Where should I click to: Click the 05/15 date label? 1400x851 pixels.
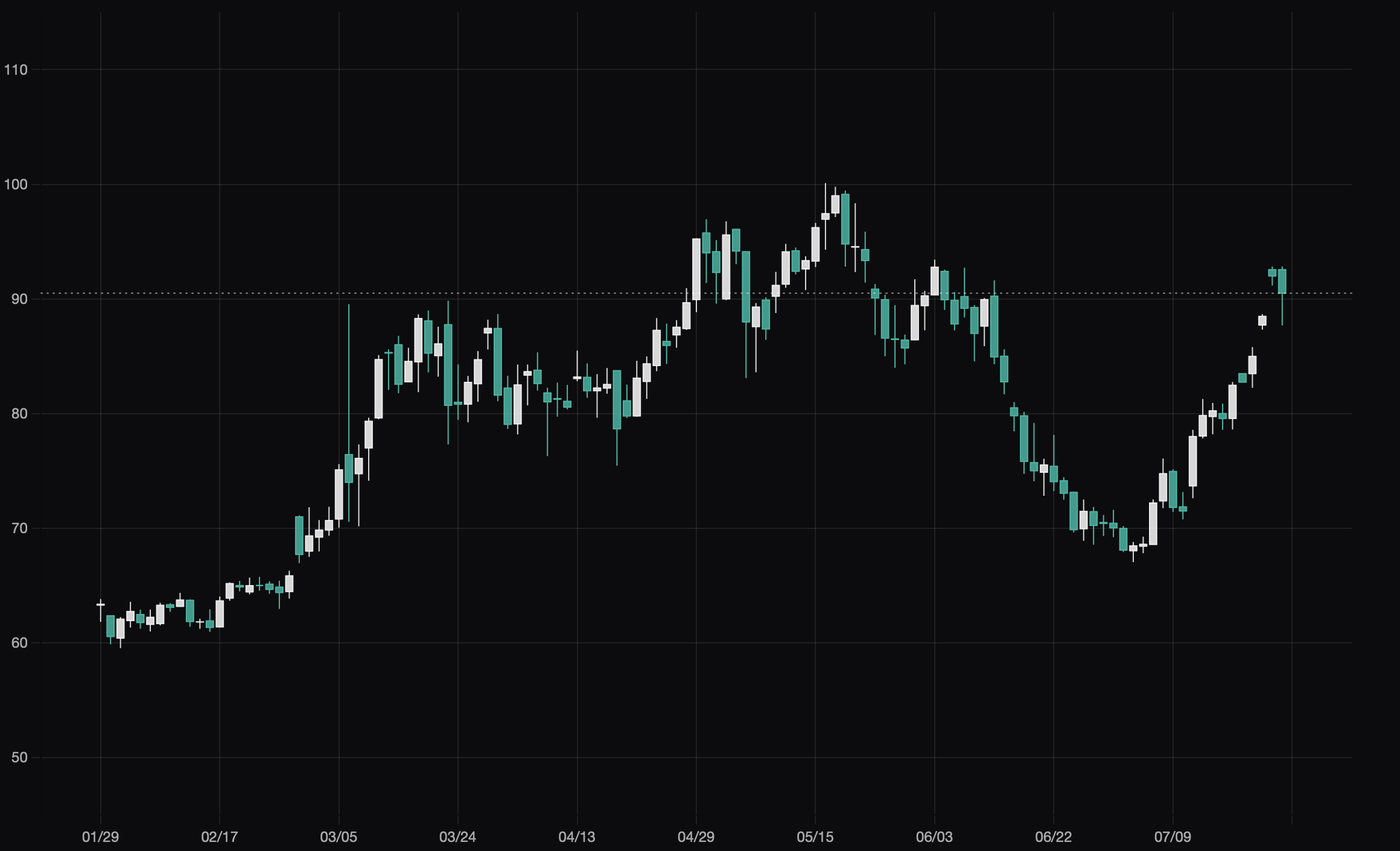(x=815, y=837)
